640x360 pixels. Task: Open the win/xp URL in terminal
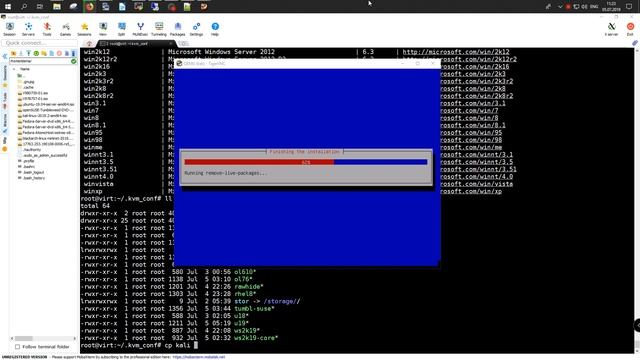(x=471, y=191)
